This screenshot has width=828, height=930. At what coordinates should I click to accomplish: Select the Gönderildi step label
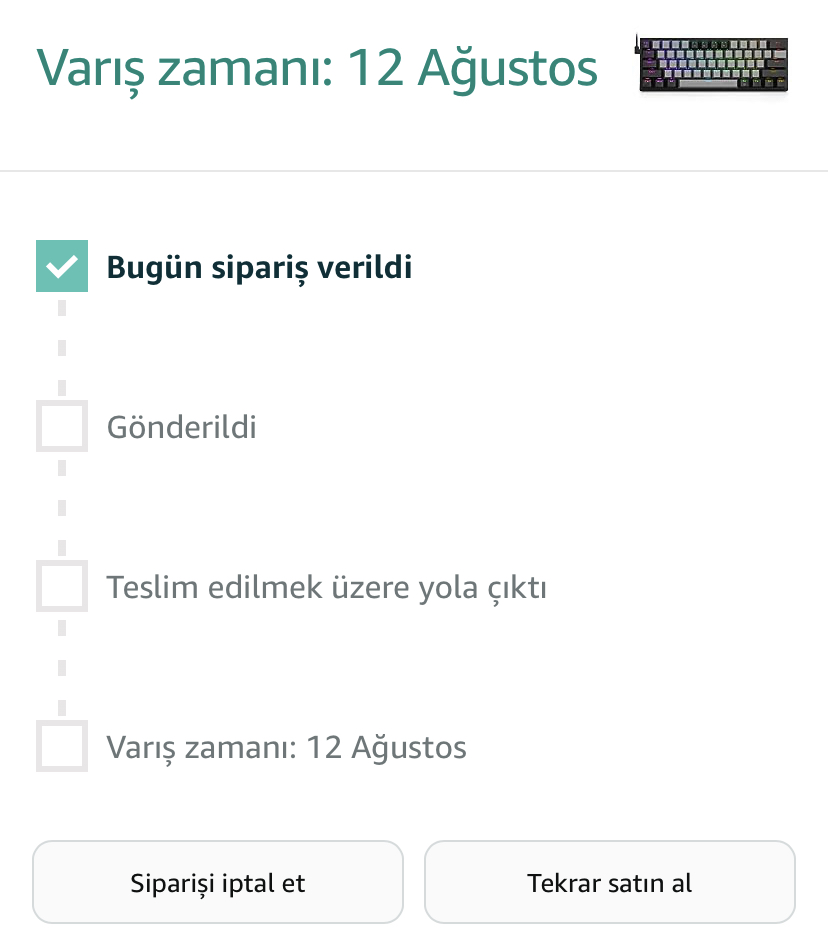point(181,428)
